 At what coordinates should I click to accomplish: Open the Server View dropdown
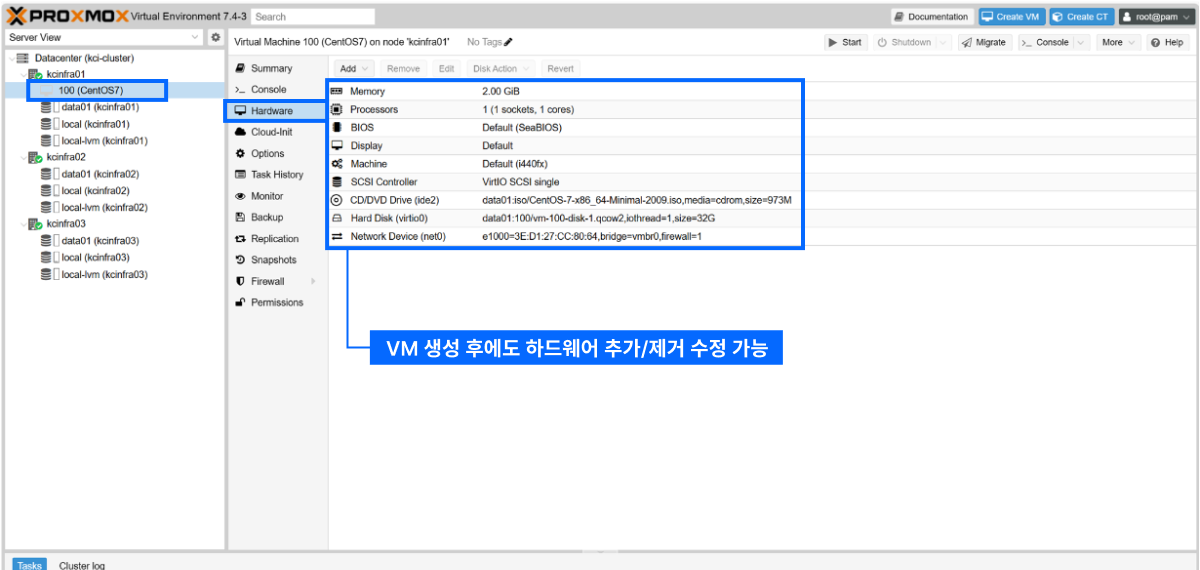(195, 37)
